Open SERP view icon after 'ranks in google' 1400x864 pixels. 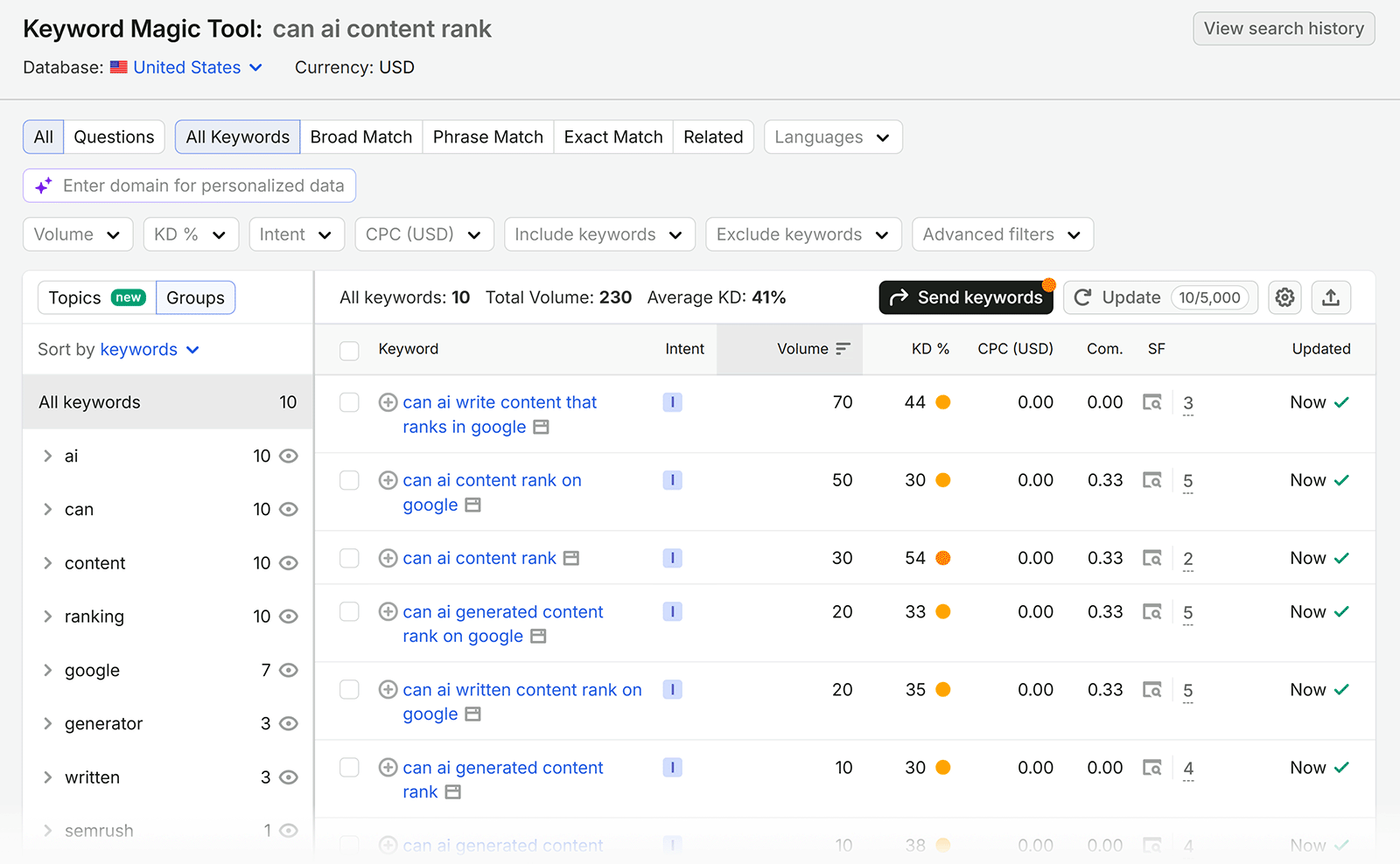pos(542,427)
